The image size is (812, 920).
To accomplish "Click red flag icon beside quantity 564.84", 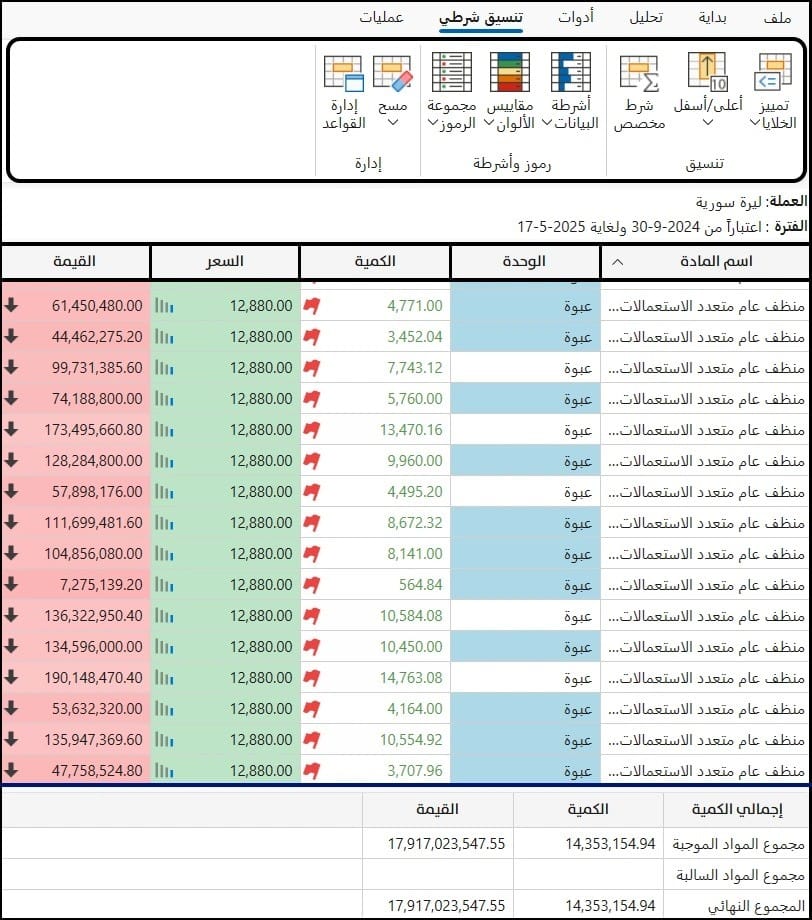I will (x=312, y=585).
